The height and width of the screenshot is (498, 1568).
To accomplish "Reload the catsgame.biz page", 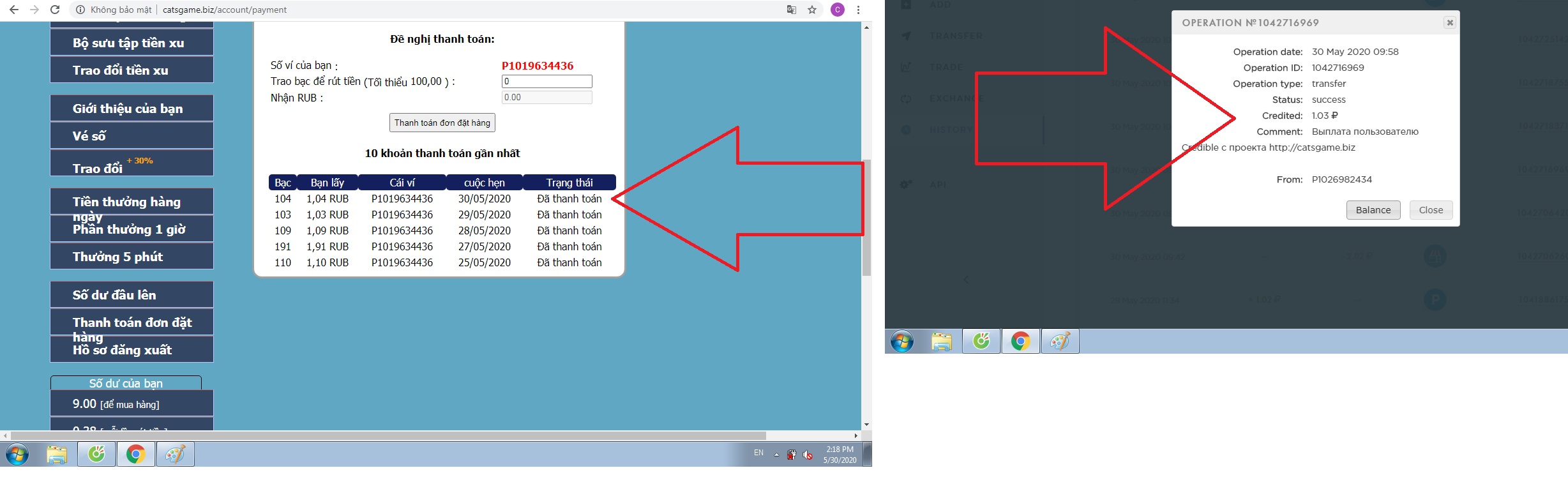I will coord(55,10).
